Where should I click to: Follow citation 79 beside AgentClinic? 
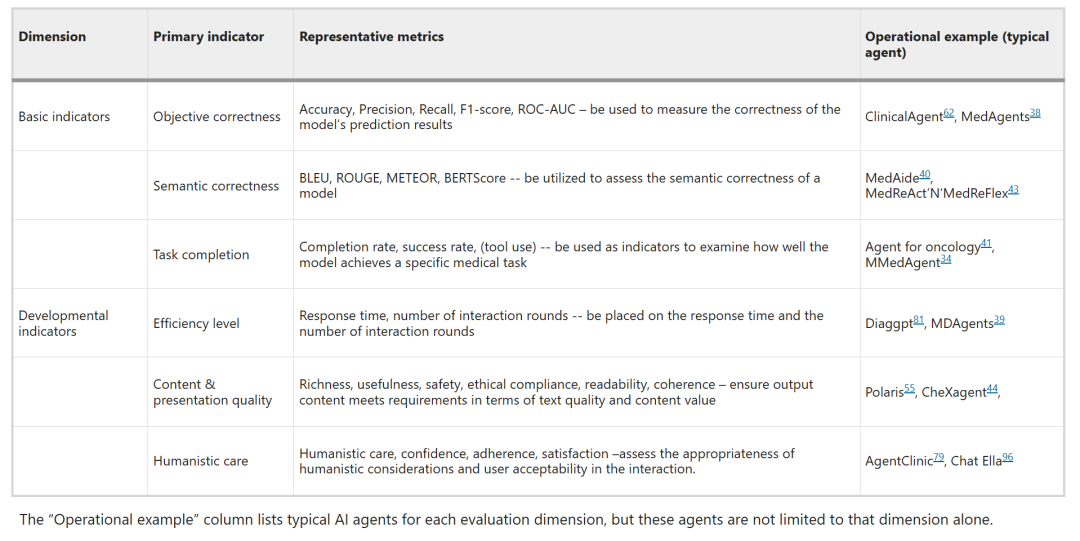click(939, 458)
